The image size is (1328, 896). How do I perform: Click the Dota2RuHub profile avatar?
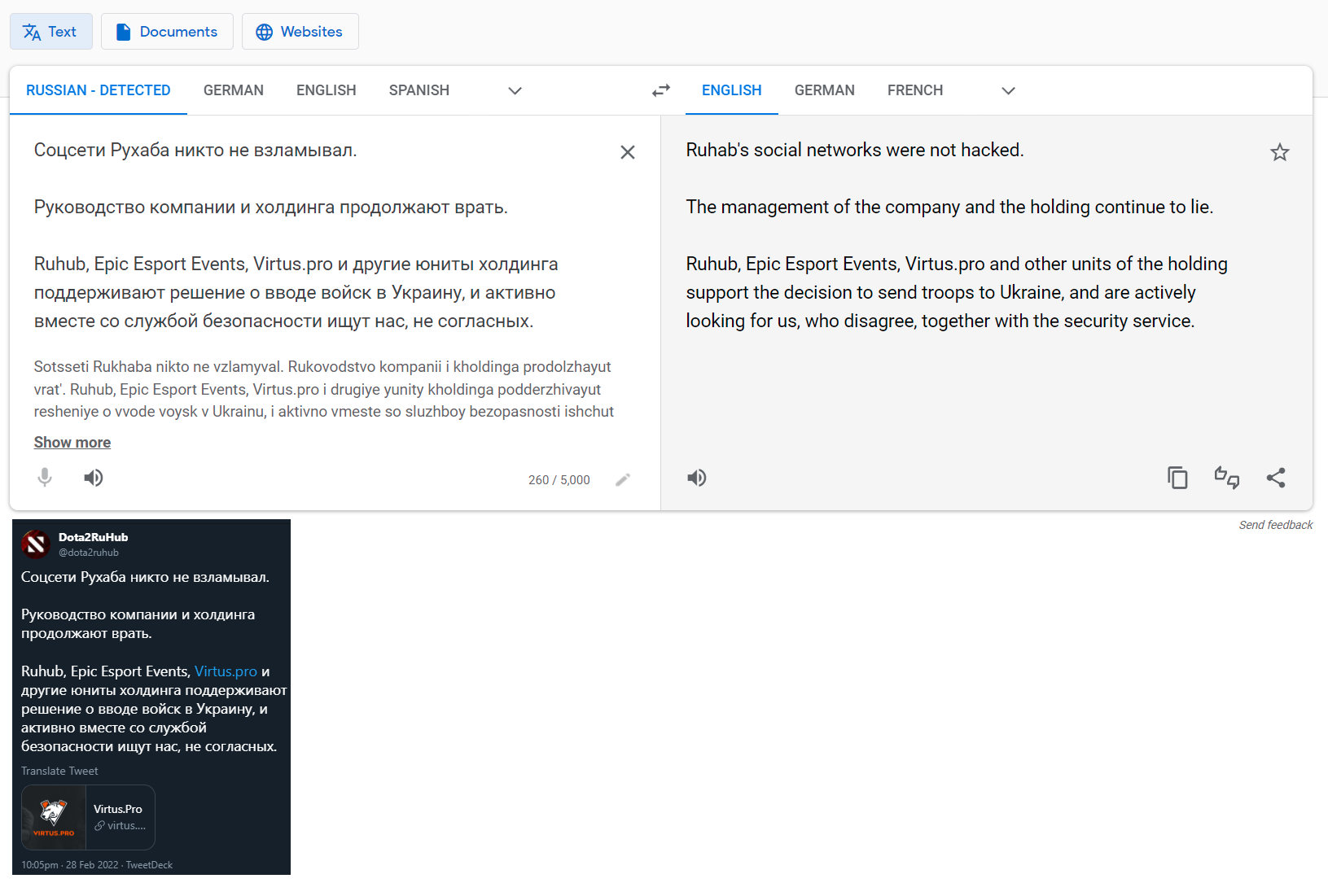click(x=36, y=544)
